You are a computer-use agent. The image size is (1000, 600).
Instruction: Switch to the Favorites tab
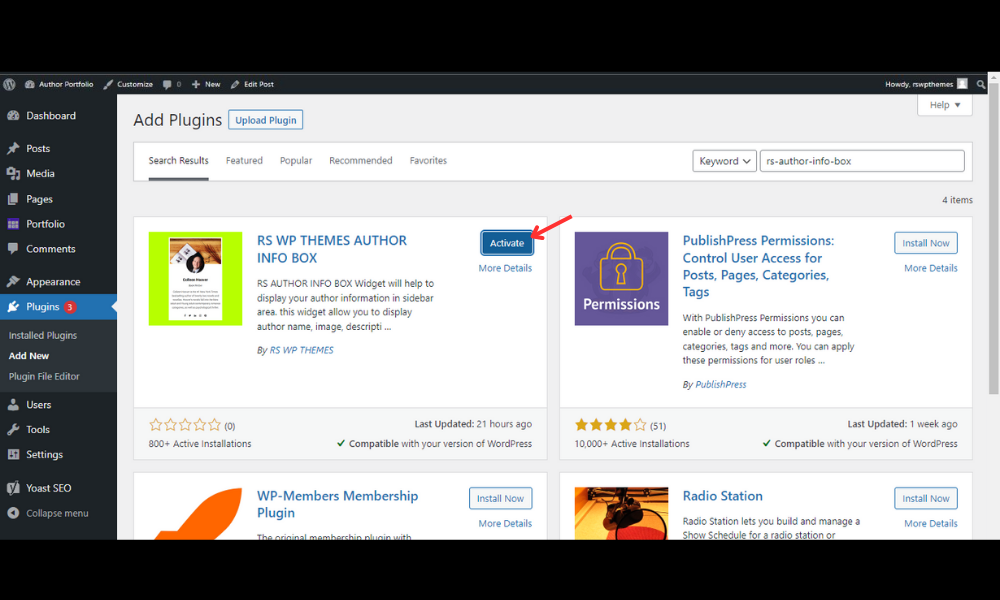click(x=428, y=161)
